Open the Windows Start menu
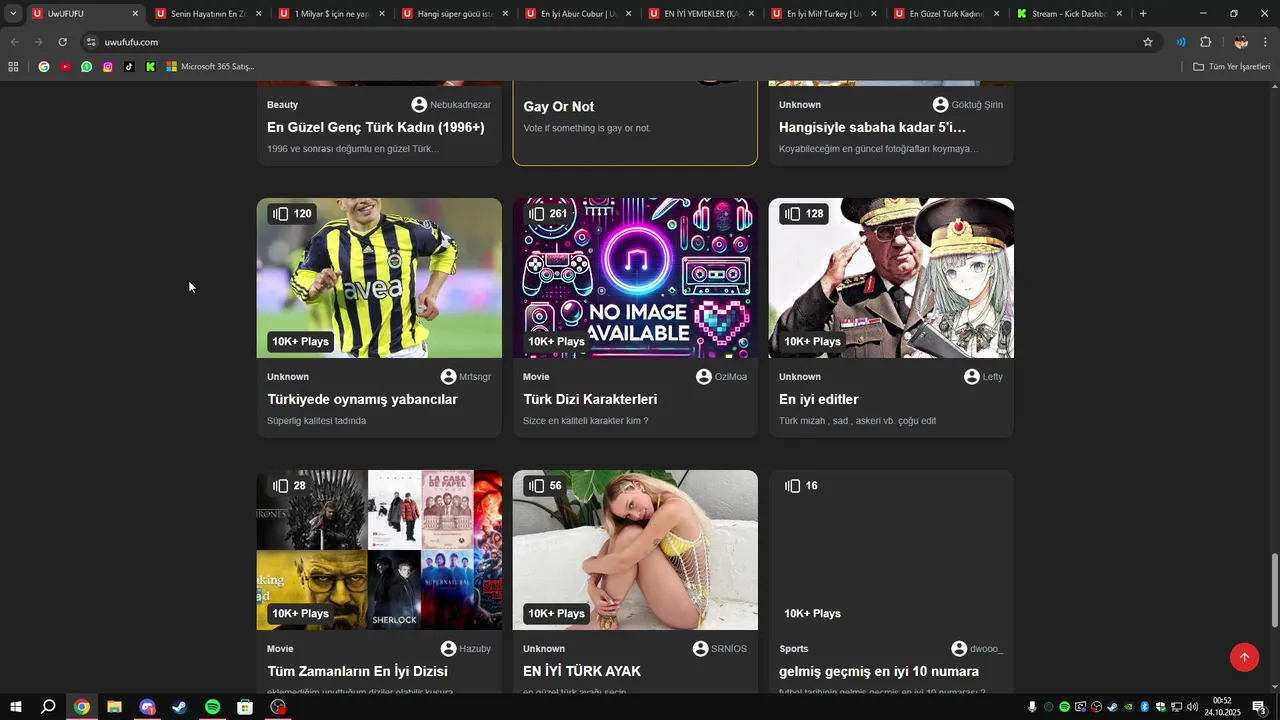 coord(15,707)
